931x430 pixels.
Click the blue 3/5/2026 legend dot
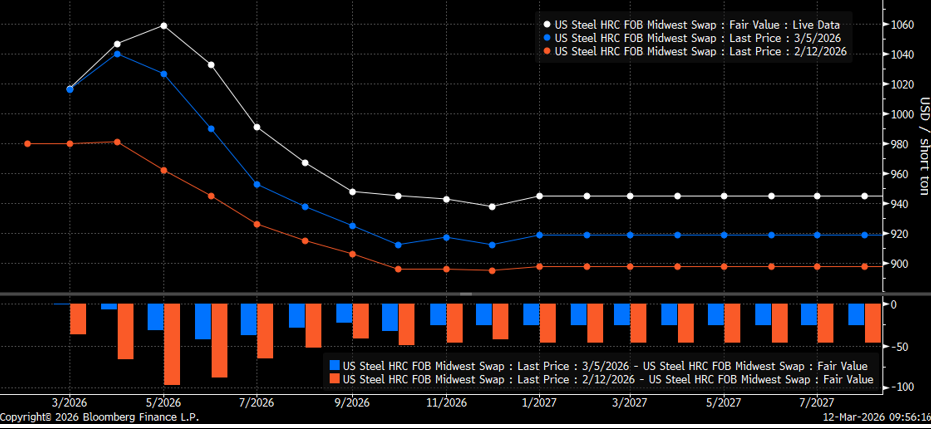pyautogui.click(x=546, y=37)
